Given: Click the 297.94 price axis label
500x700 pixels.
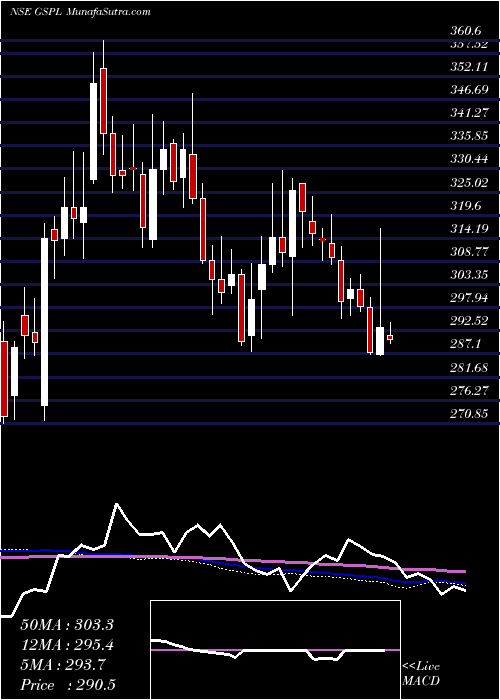Looking at the screenshot, I should [x=468, y=298].
